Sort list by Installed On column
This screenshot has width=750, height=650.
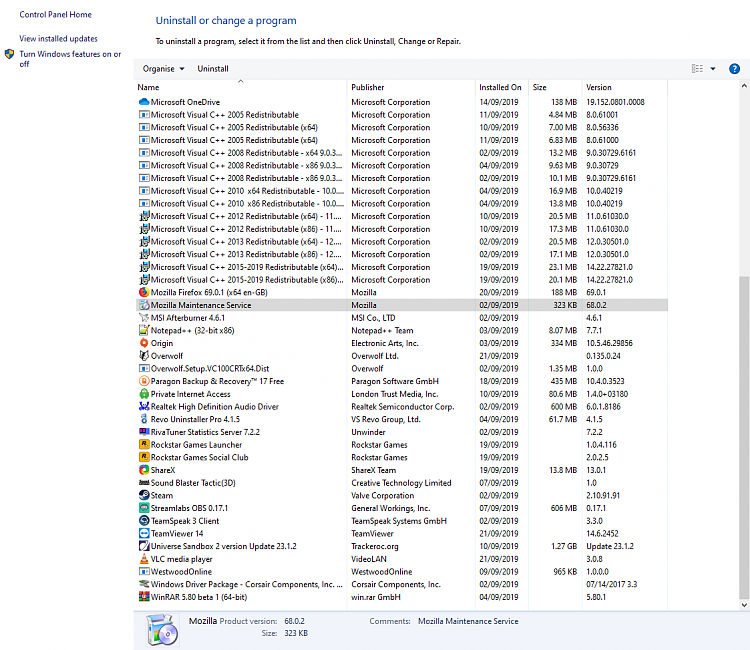[x=500, y=87]
